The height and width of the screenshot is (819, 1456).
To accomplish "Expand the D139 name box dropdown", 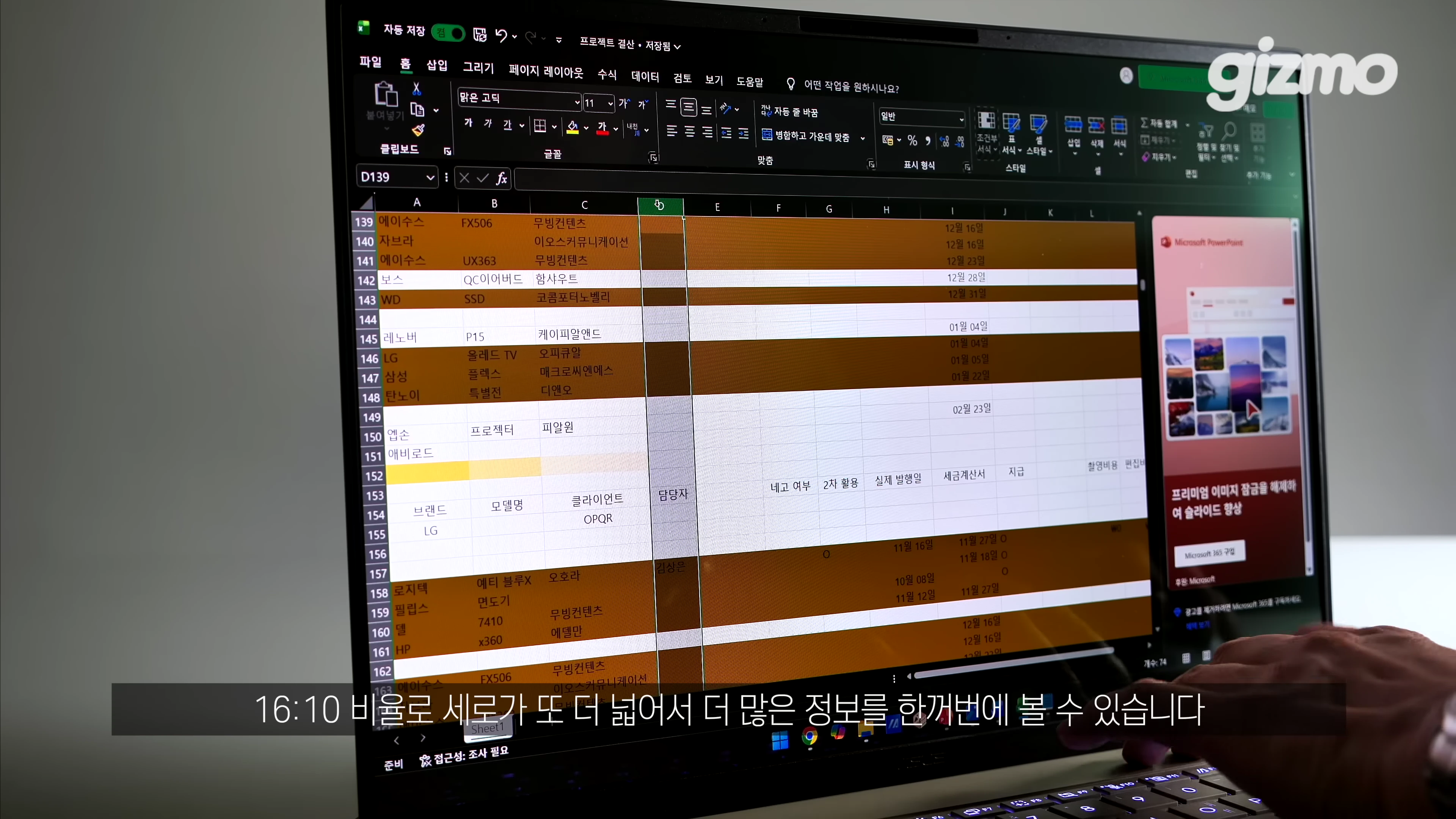I will coord(430,177).
